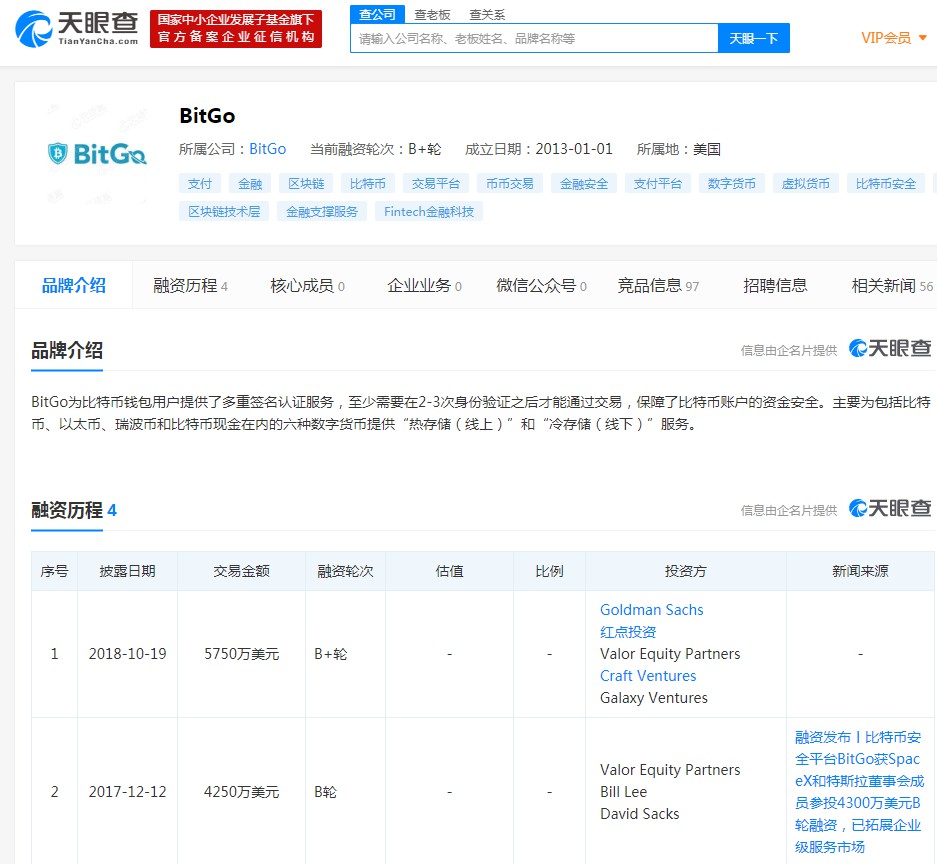Click the 币币交易 tag
This screenshot has width=937, height=864.
(510, 183)
